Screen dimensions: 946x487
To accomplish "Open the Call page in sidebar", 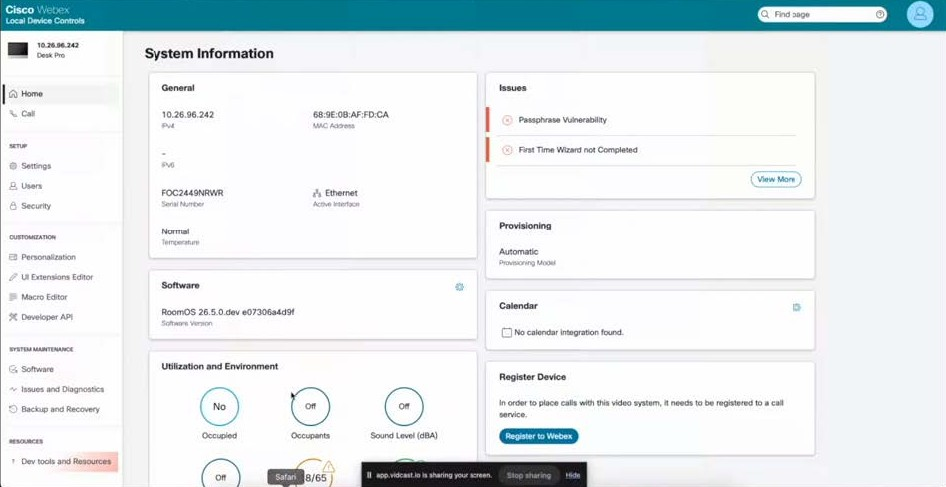I will point(28,114).
